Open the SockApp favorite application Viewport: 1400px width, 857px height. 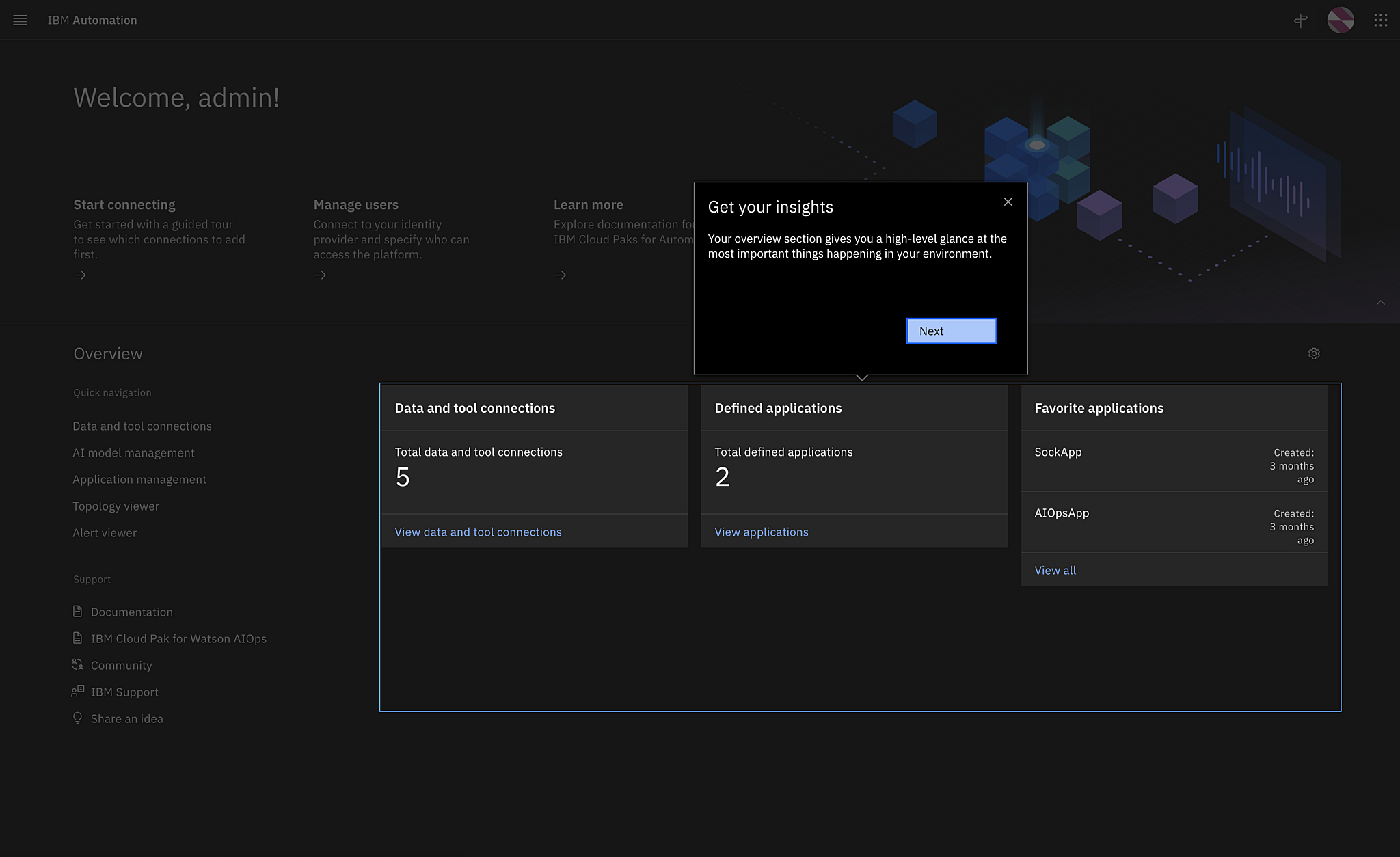click(1058, 452)
